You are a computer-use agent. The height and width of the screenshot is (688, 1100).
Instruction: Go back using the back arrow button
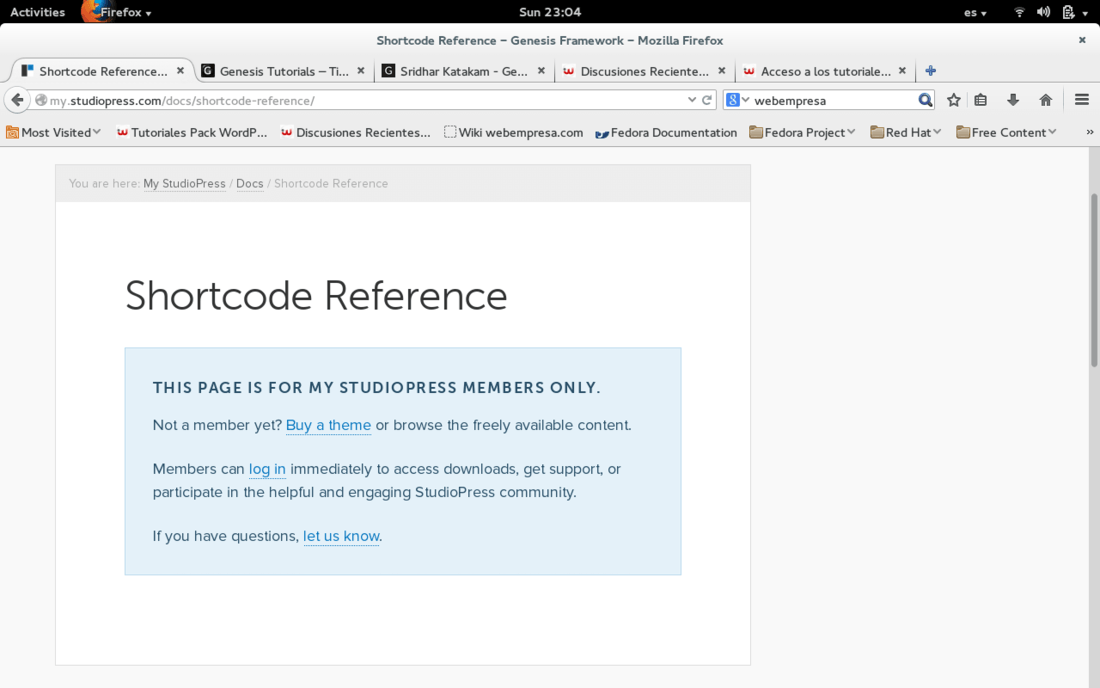pyautogui.click(x=18, y=100)
